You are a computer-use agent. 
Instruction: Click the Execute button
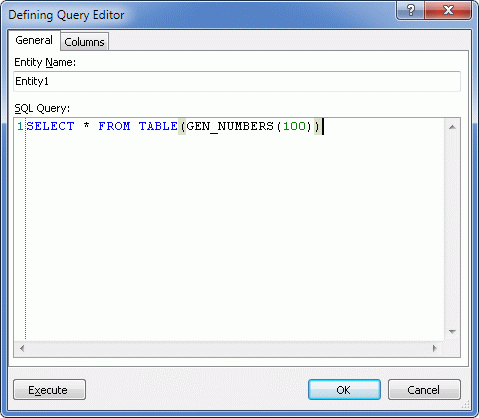(x=49, y=390)
